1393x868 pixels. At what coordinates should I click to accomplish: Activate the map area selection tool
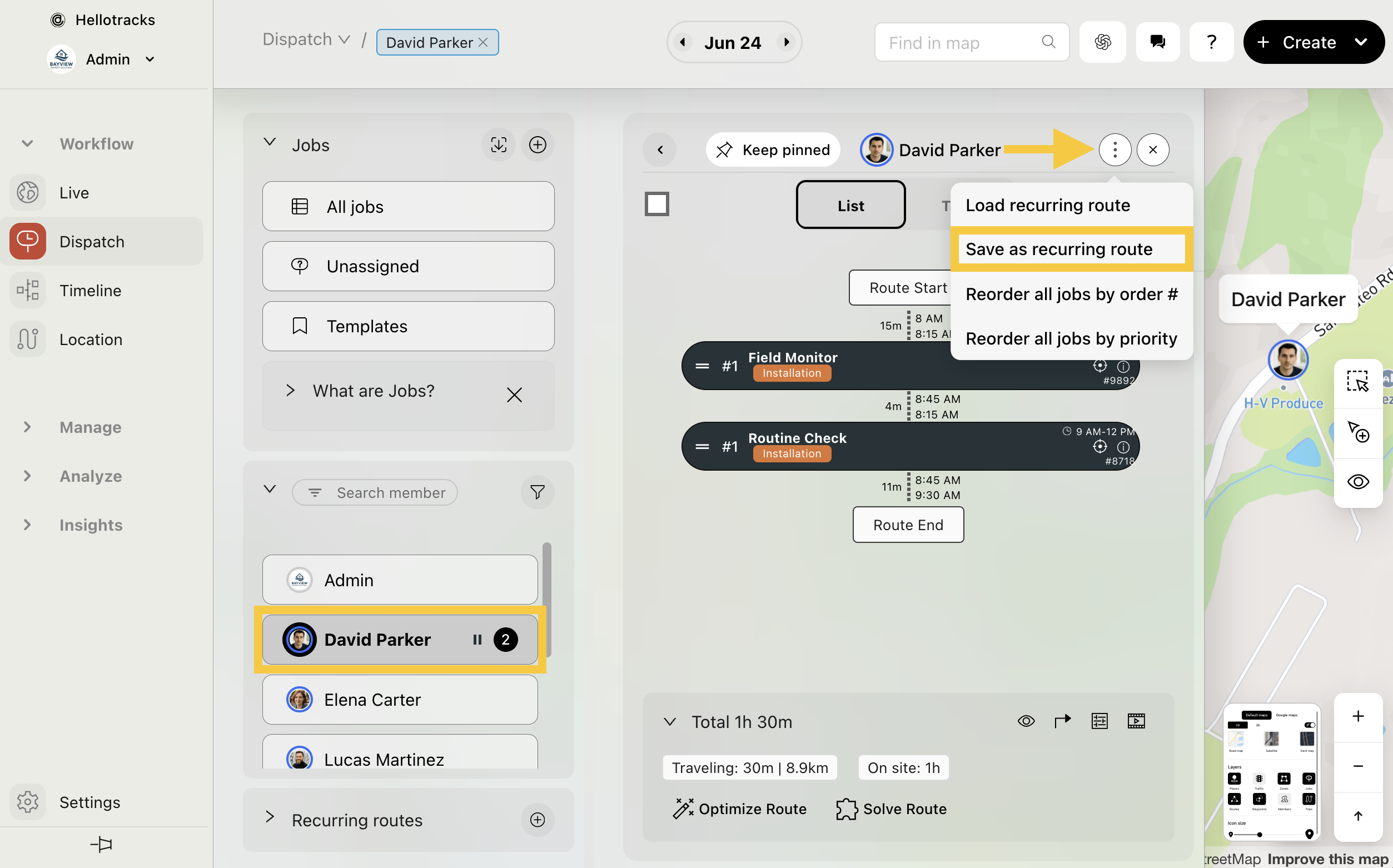pos(1358,382)
